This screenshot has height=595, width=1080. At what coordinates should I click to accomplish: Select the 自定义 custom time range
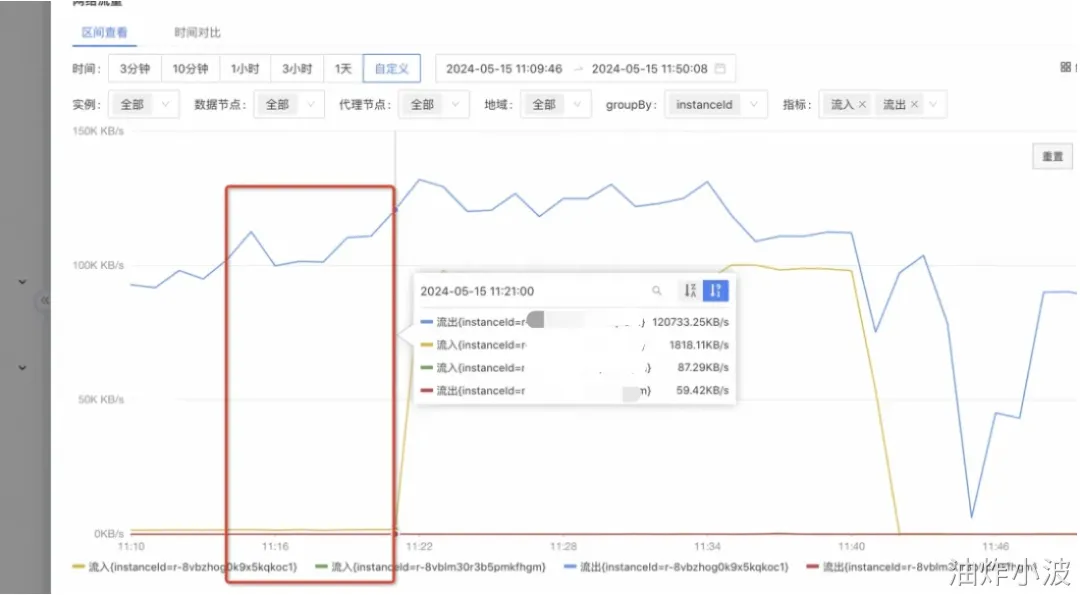pos(391,69)
